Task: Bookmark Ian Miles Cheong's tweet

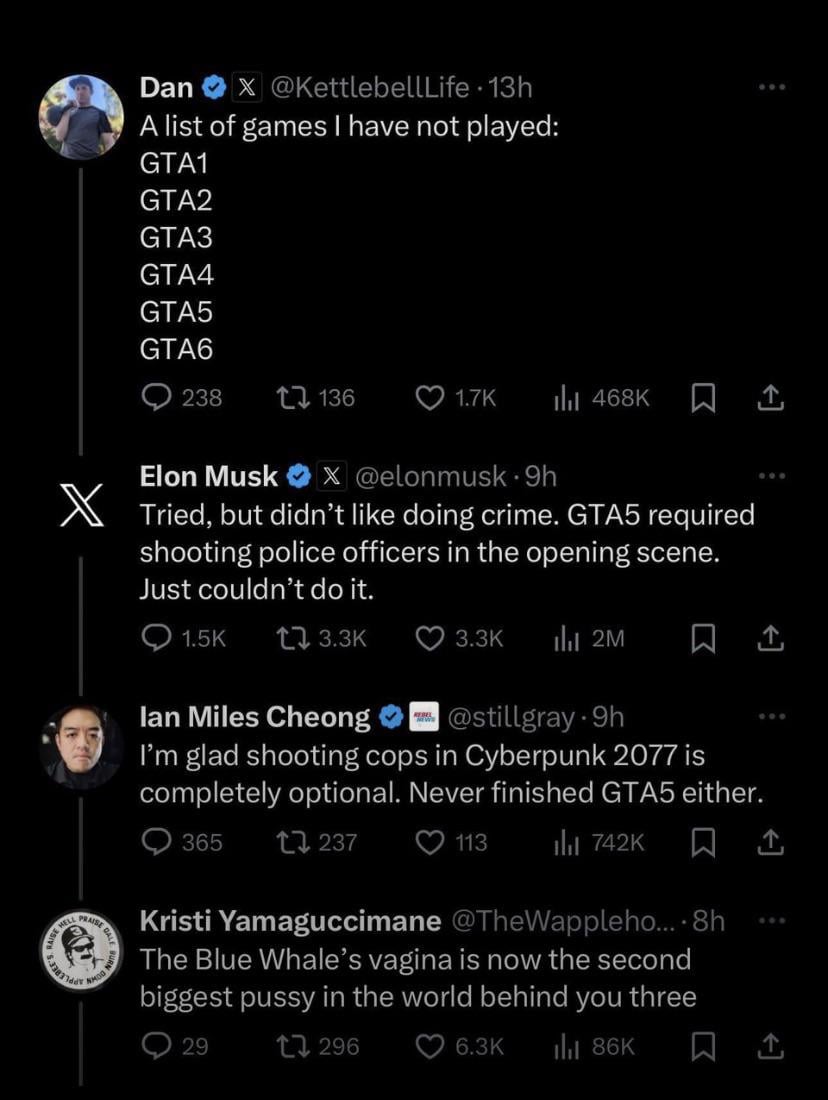Action: pyautogui.click(x=704, y=842)
